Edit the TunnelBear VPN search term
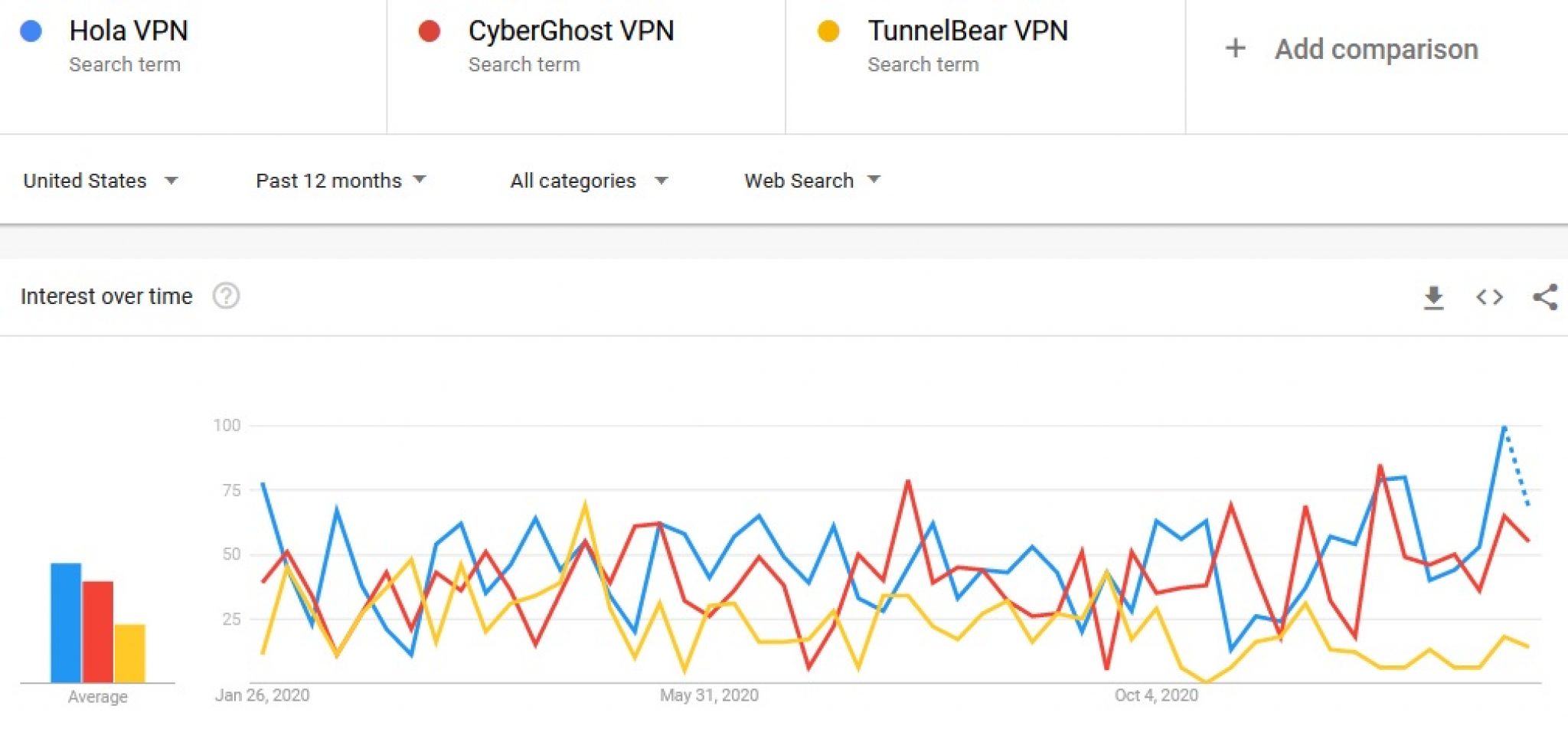Screen dimensions: 1568x729 tap(968, 31)
